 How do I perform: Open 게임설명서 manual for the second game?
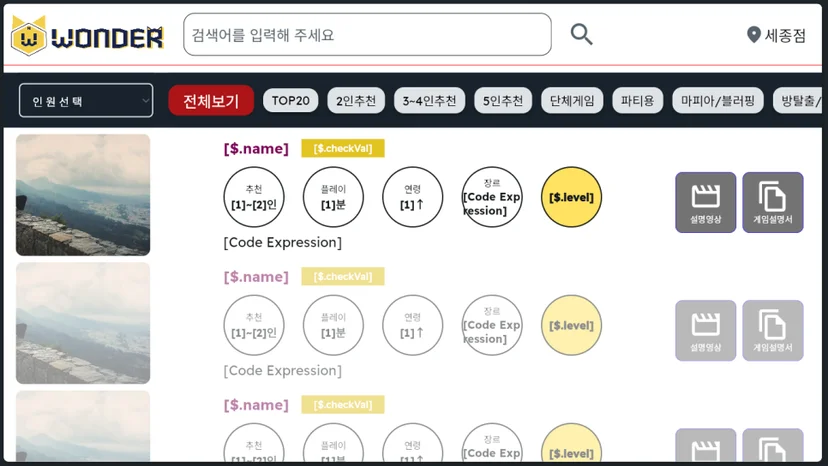pyautogui.click(x=773, y=331)
